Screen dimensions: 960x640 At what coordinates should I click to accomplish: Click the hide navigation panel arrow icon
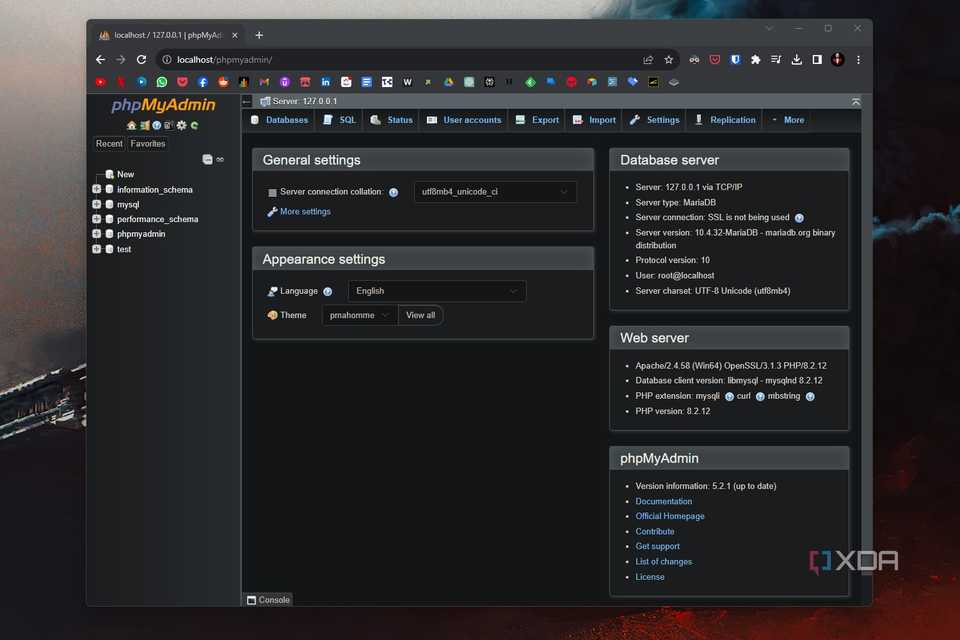[247, 101]
